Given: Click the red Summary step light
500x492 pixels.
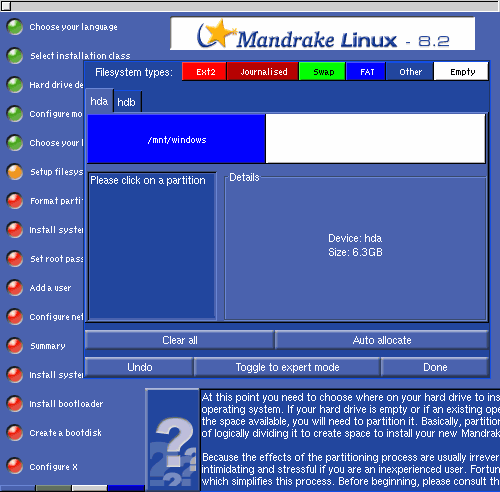Looking at the screenshot, I should pyautogui.click(x=15, y=346).
